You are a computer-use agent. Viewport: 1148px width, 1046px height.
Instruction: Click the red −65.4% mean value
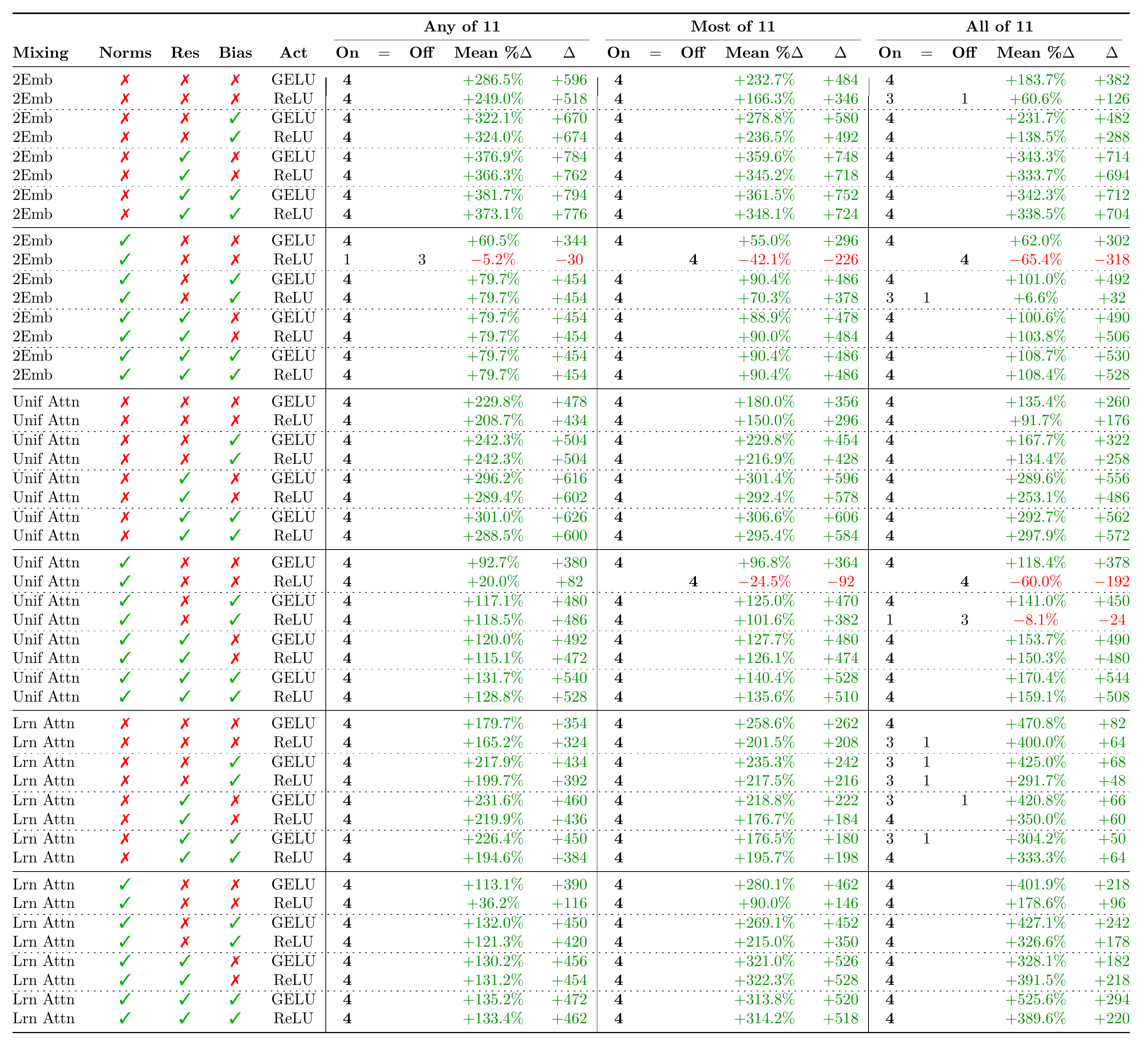point(1035,260)
